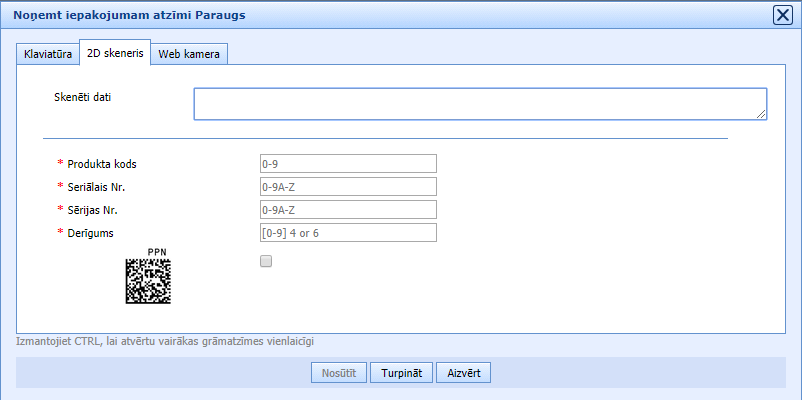Close the dialog with the X icon

click(x=783, y=15)
